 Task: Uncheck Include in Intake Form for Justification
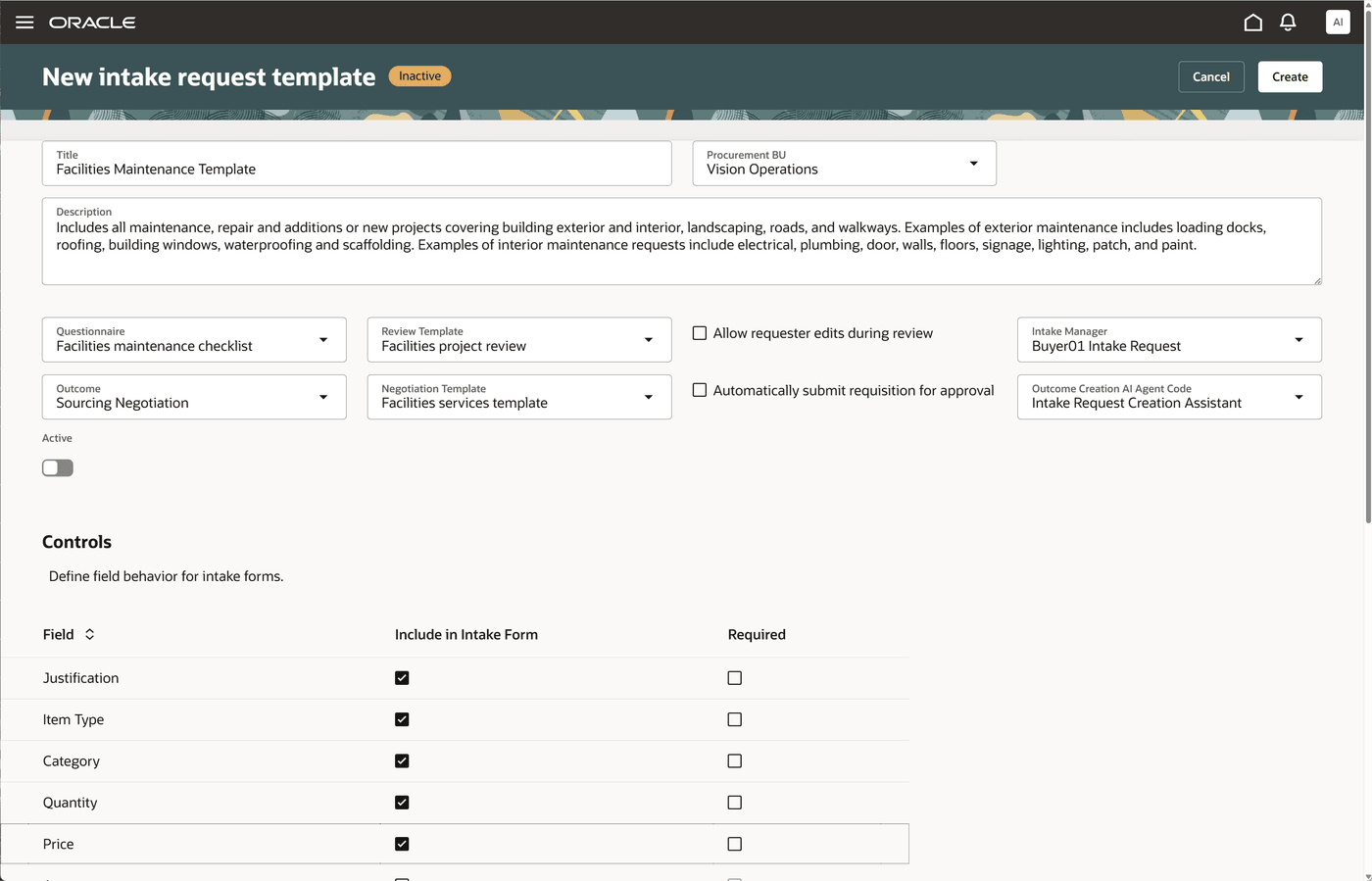tap(402, 678)
